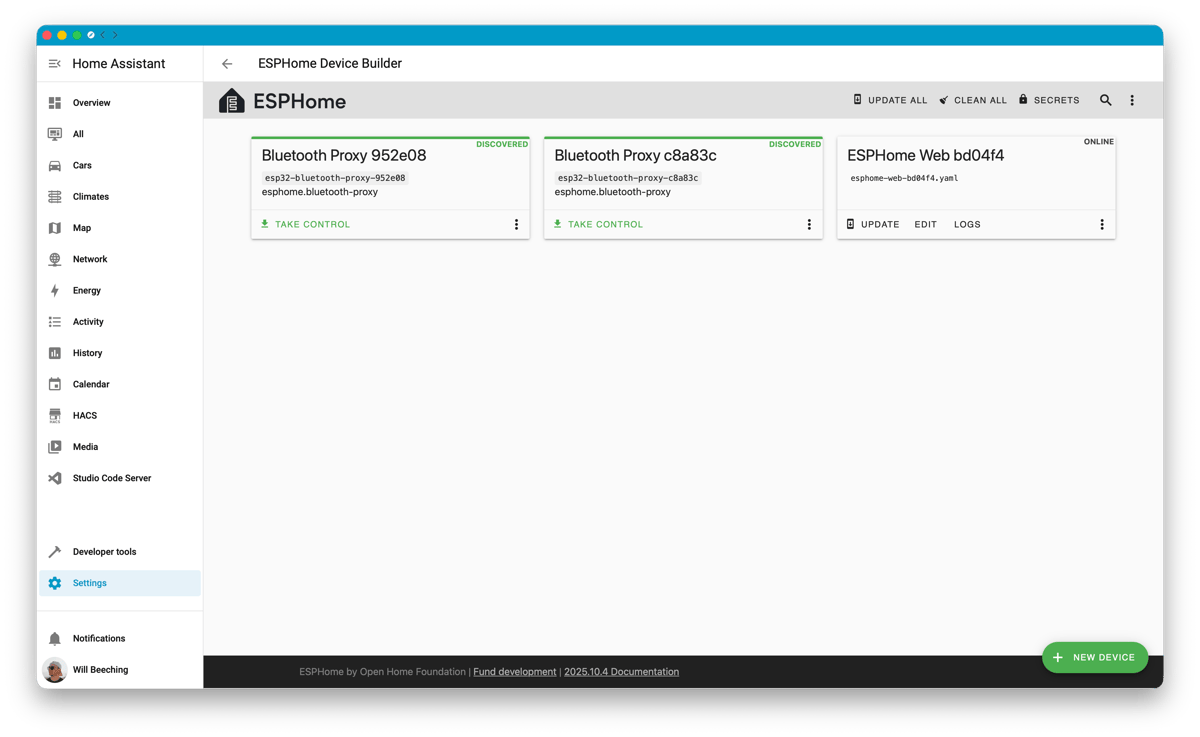Open HACS store icon
The image size is (1200, 737).
pos(55,416)
